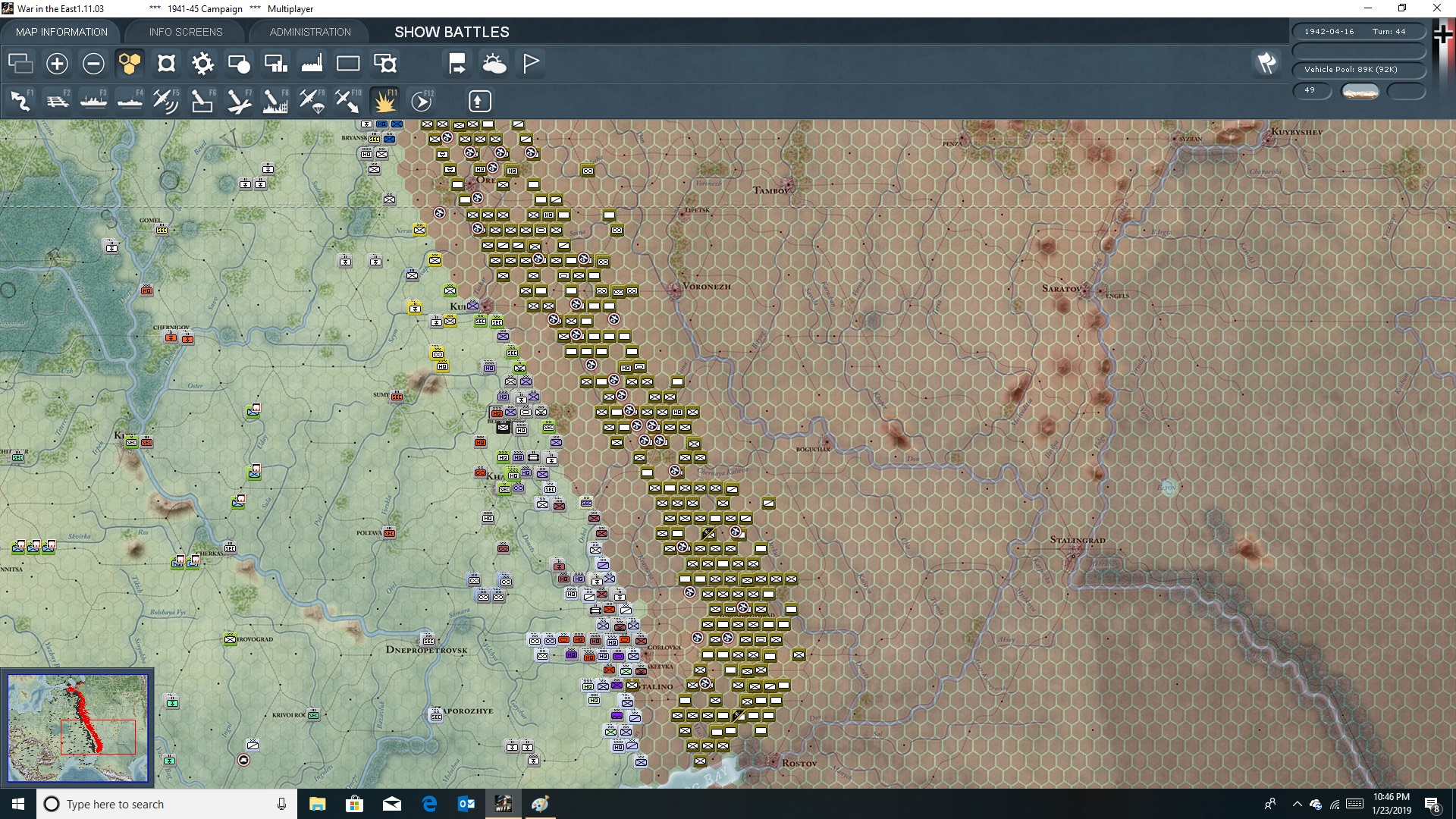Screen dimensions: 1456x819
Task: Click the crossed flags victory icon
Action: click(1266, 64)
